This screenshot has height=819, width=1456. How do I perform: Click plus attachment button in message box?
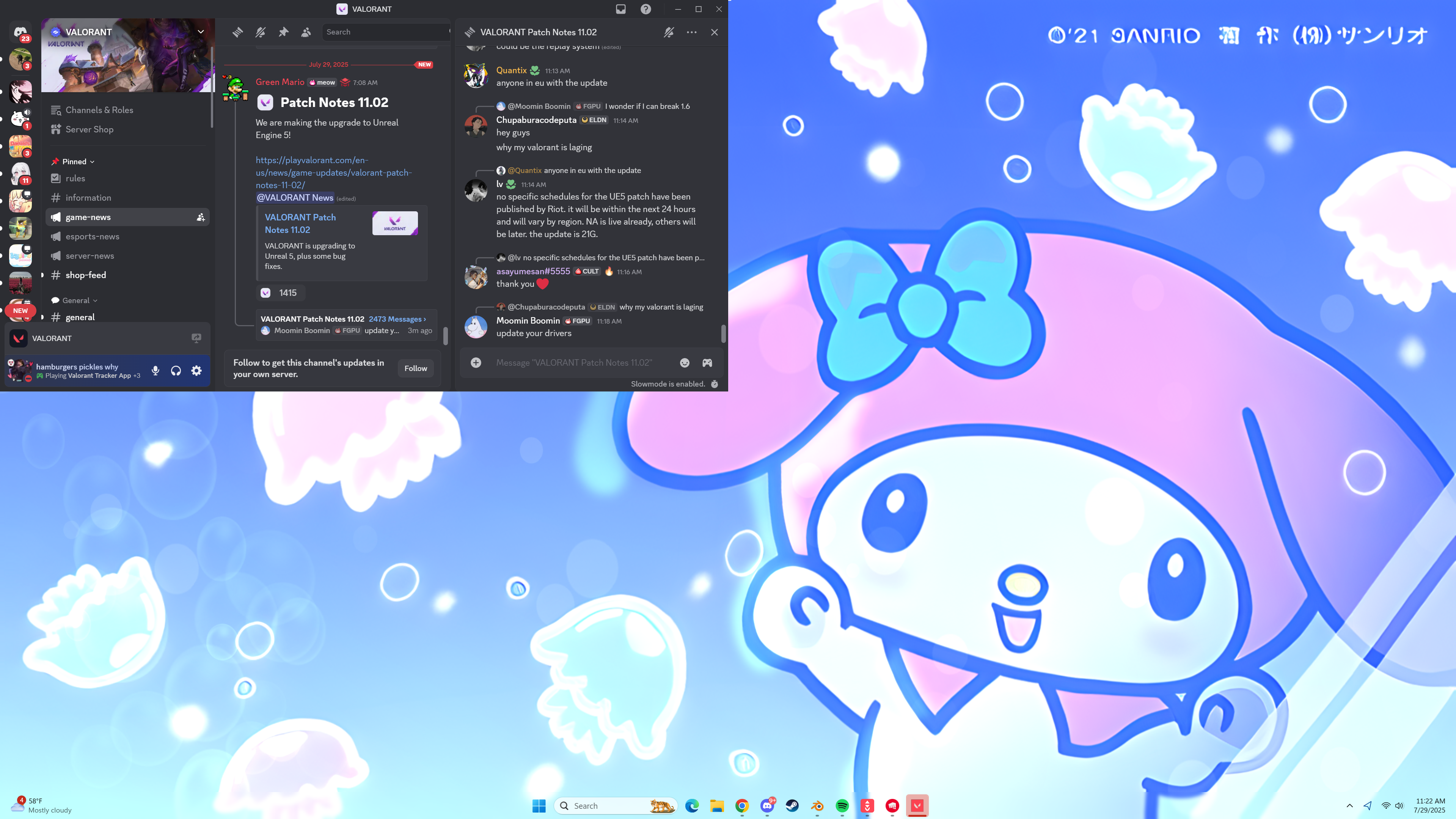point(476,363)
